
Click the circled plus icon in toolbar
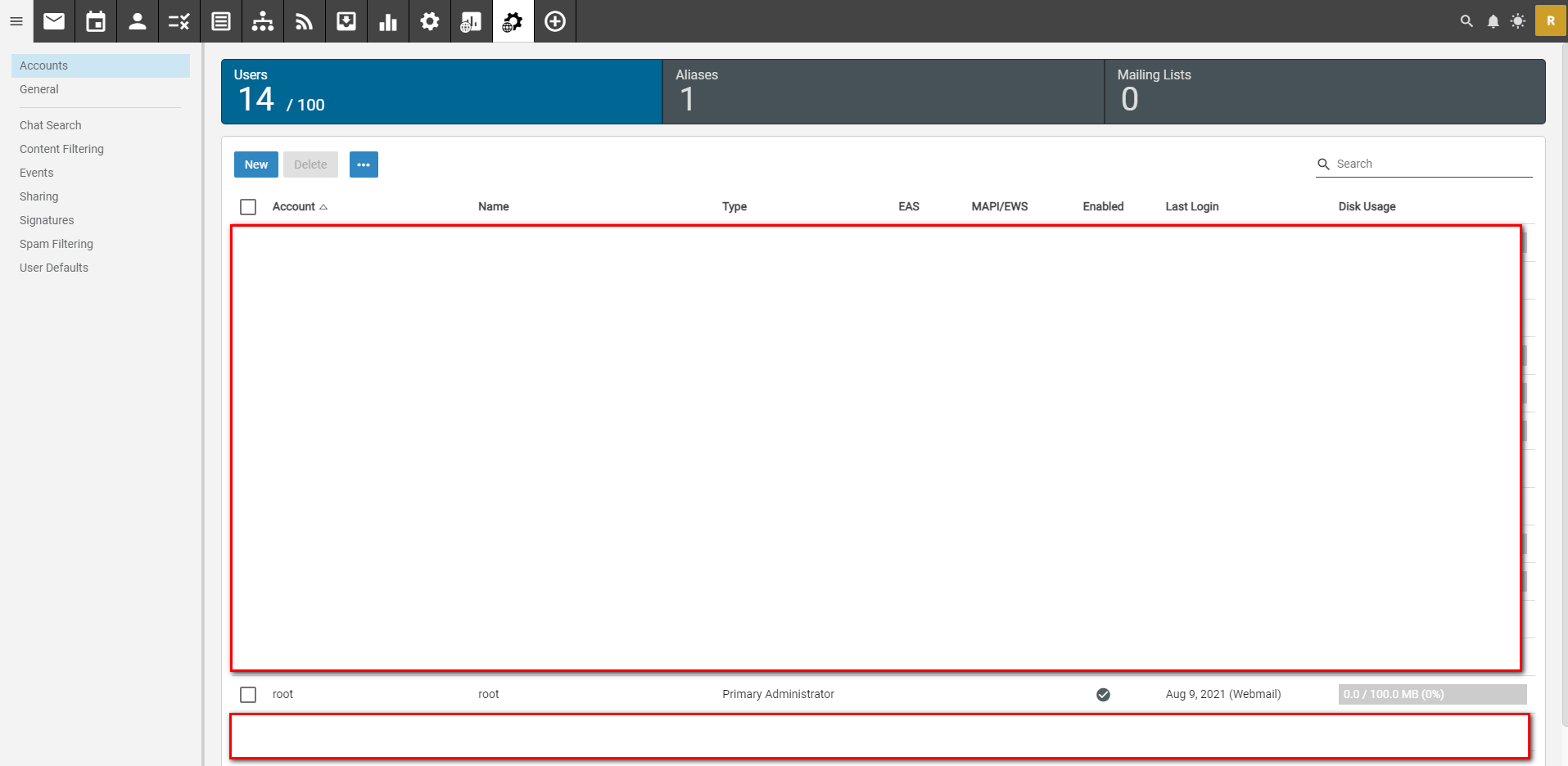pyautogui.click(x=555, y=21)
